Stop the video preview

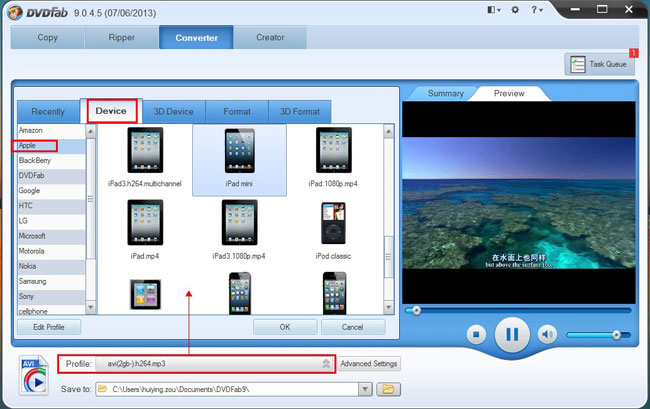pos(476,334)
